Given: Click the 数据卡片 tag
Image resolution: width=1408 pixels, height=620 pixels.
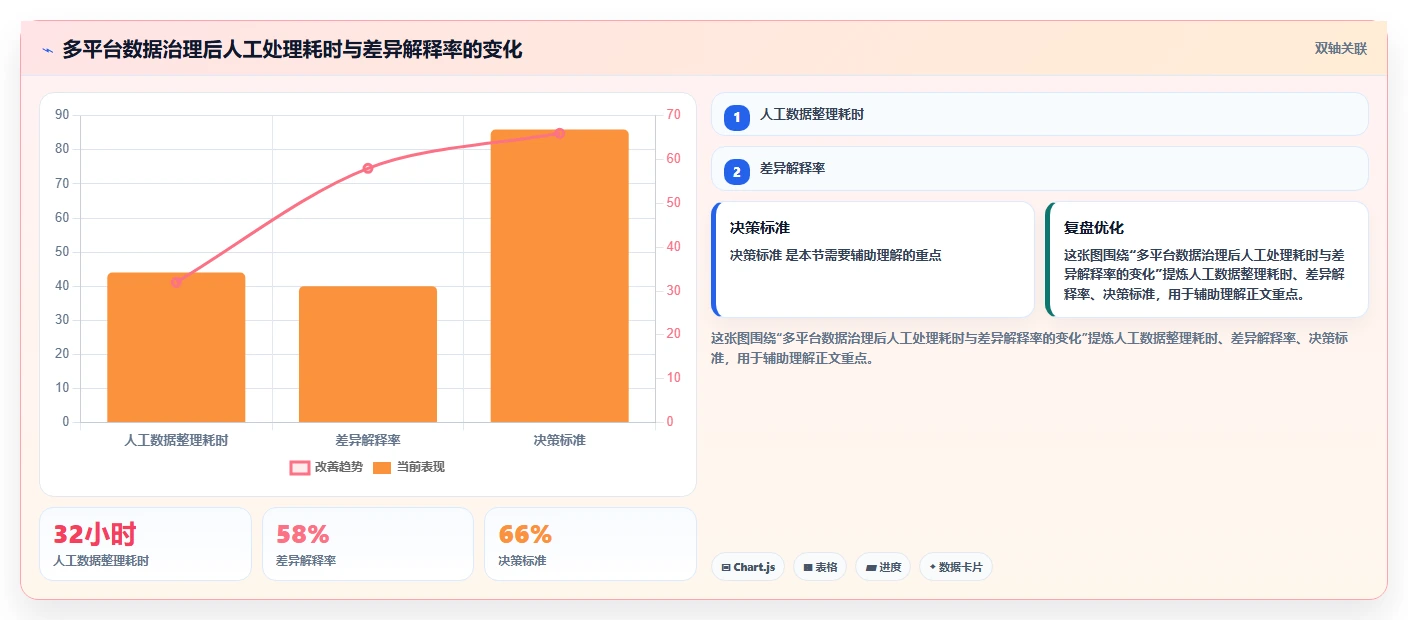Looking at the screenshot, I should coord(956,567).
